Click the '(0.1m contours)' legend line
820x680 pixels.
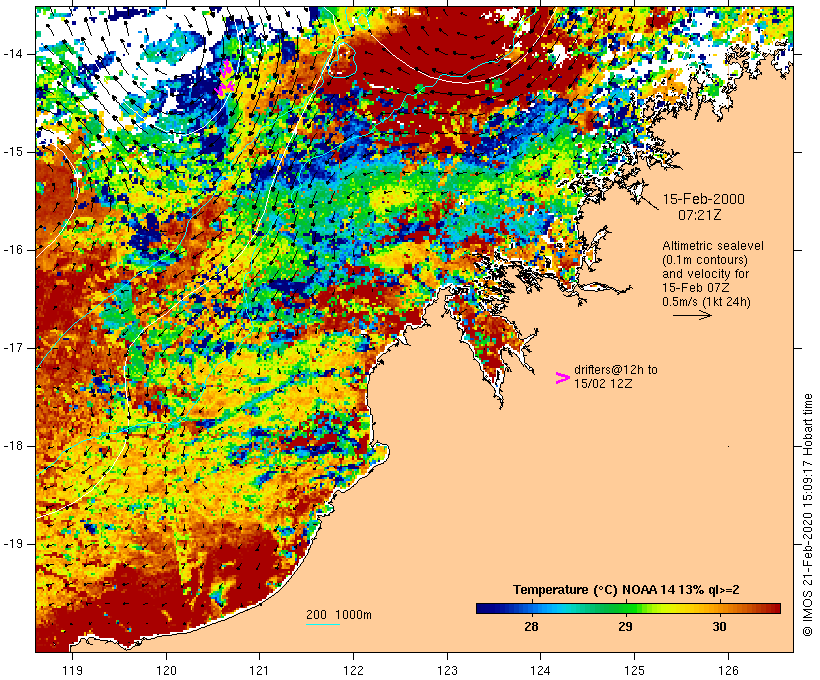[704, 260]
